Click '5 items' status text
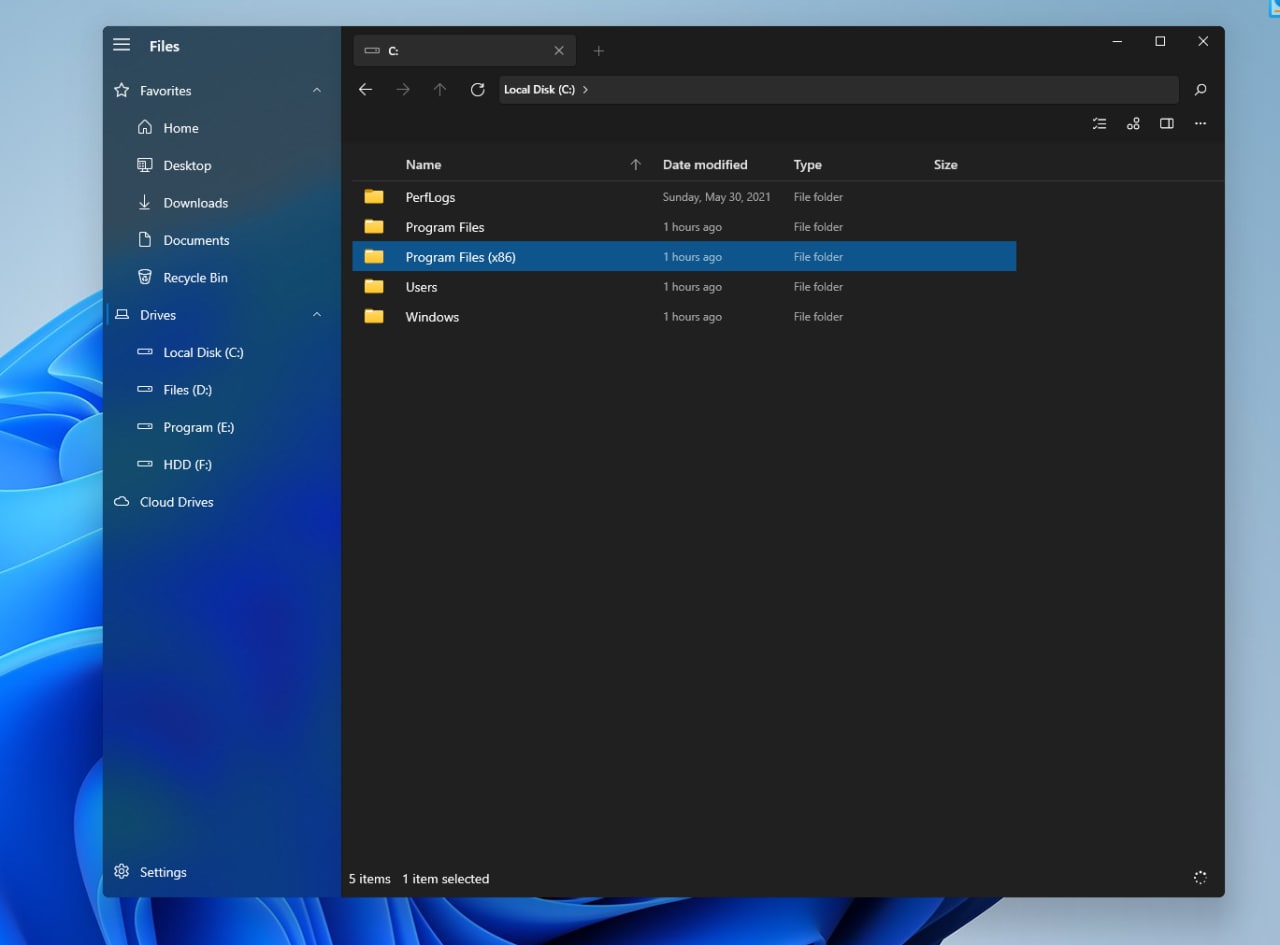 pos(370,879)
